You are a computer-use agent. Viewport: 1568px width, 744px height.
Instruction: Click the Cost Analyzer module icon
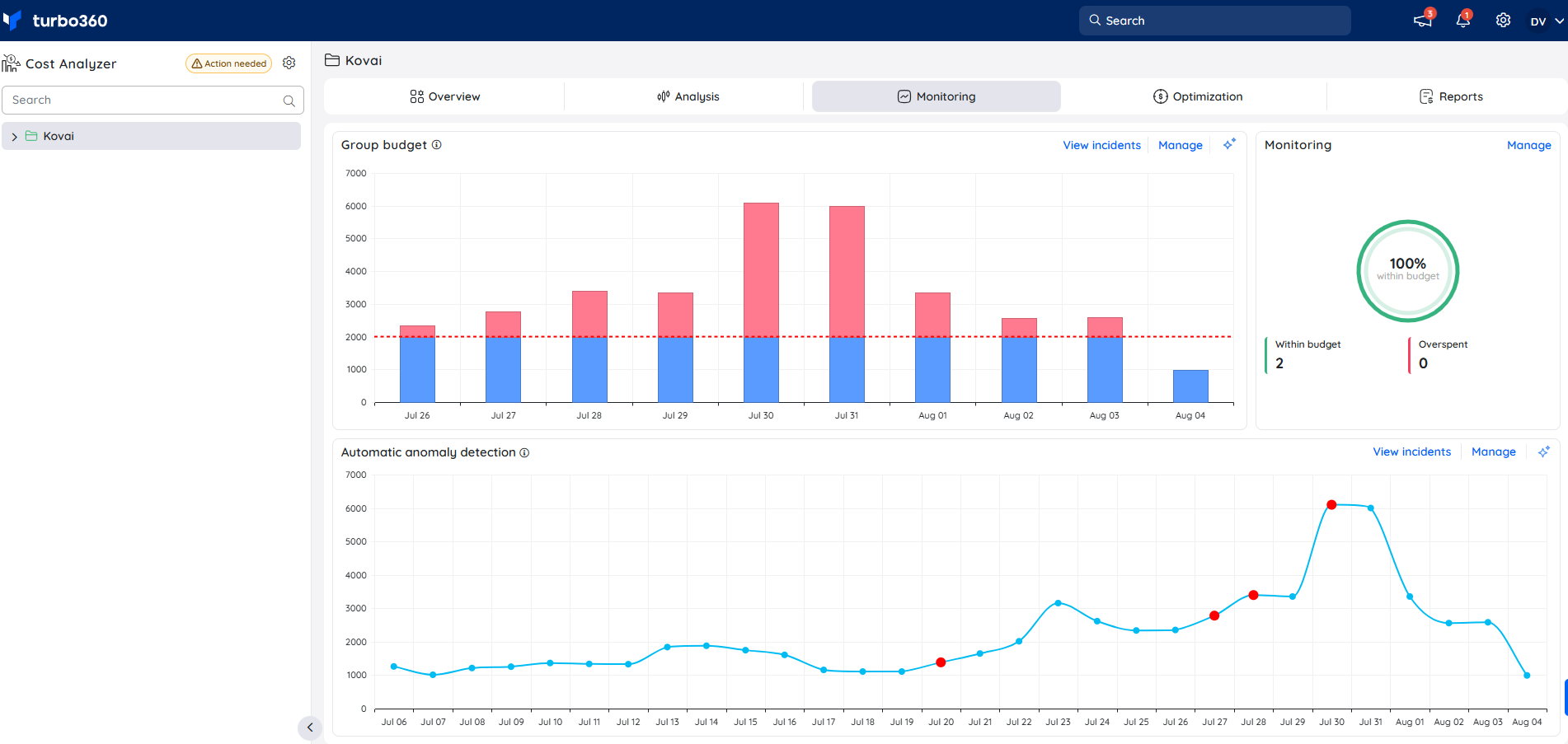(x=11, y=63)
